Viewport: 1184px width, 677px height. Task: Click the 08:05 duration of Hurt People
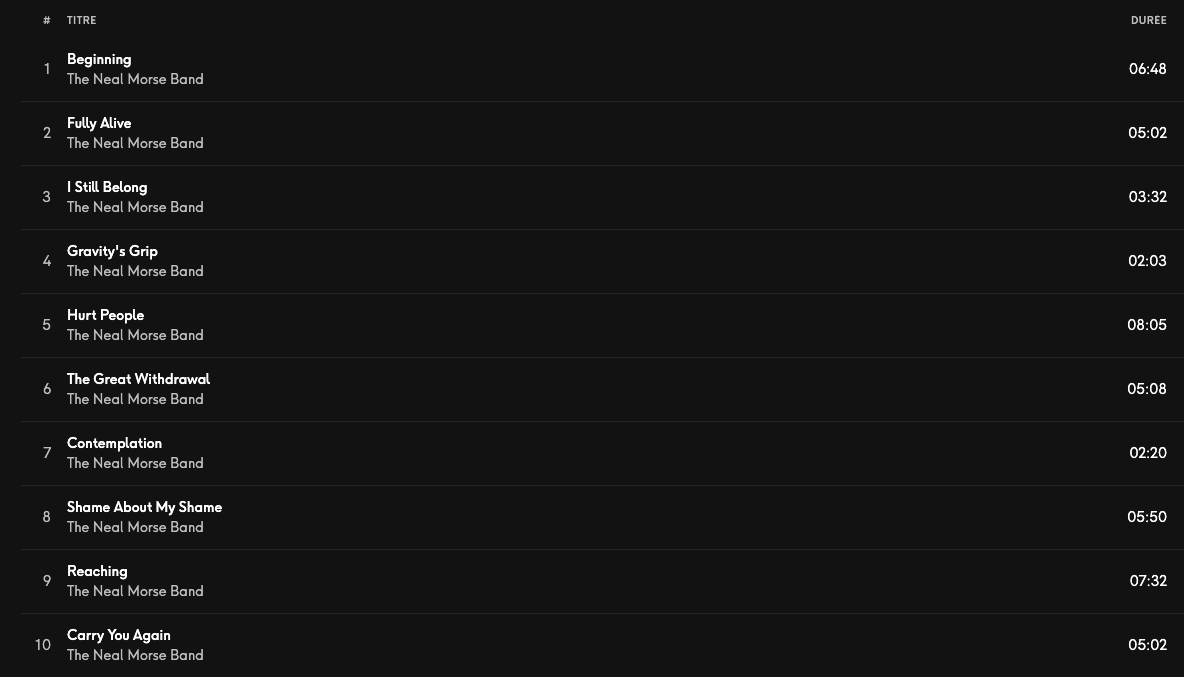pos(1147,325)
